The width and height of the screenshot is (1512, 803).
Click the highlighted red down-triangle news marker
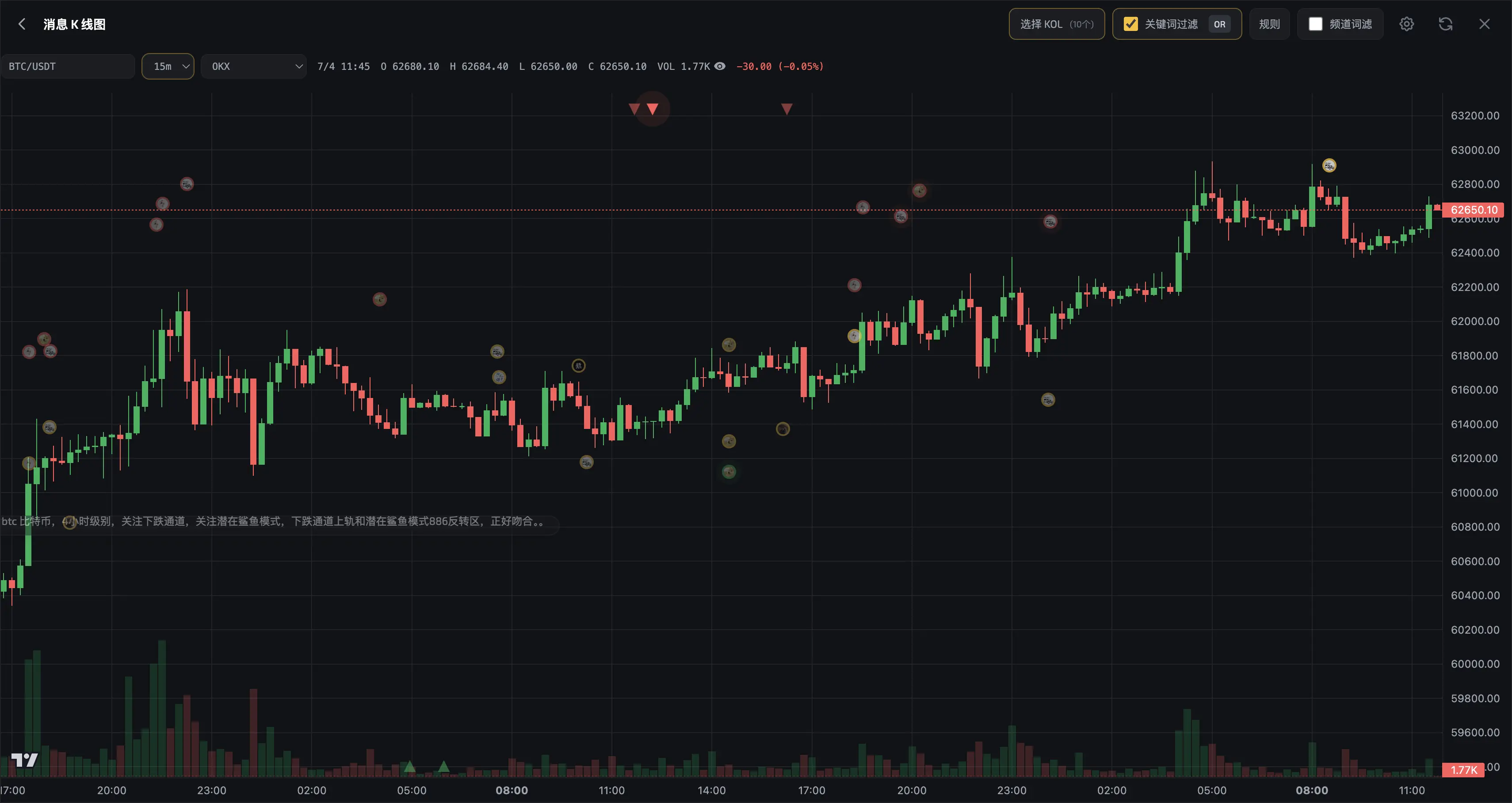point(652,109)
